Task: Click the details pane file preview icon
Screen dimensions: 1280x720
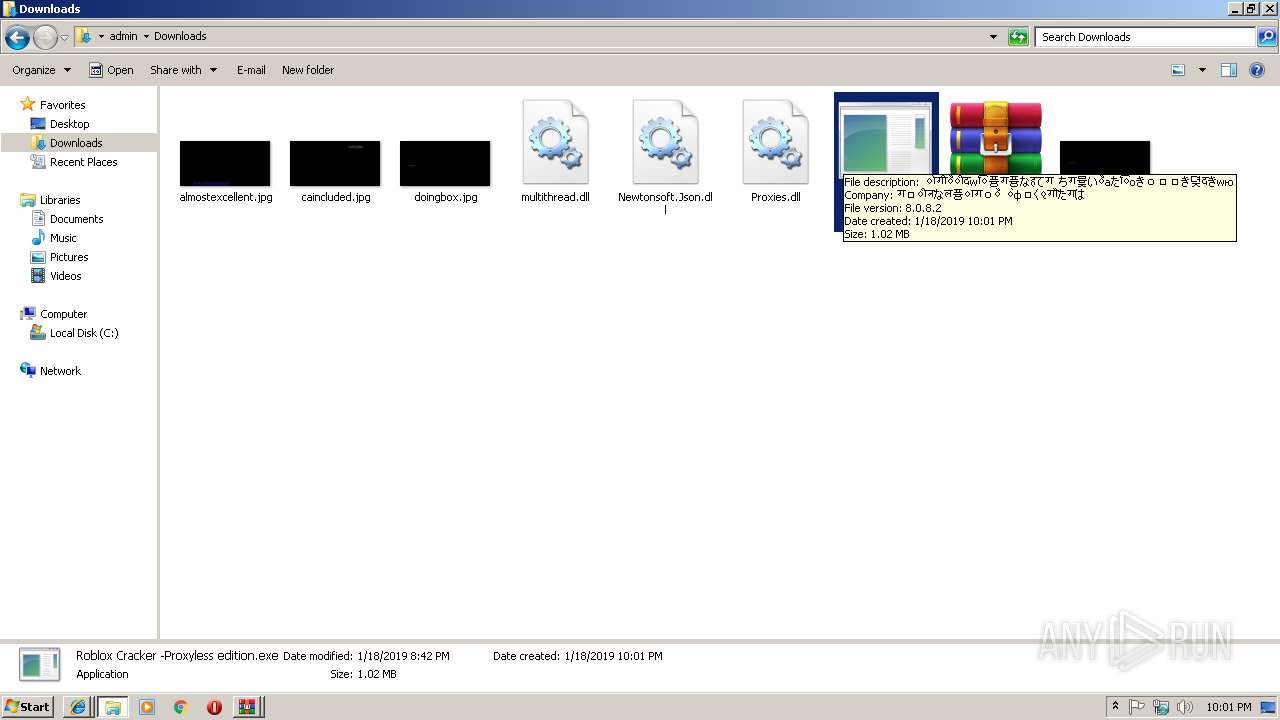Action: pyautogui.click(x=40, y=665)
